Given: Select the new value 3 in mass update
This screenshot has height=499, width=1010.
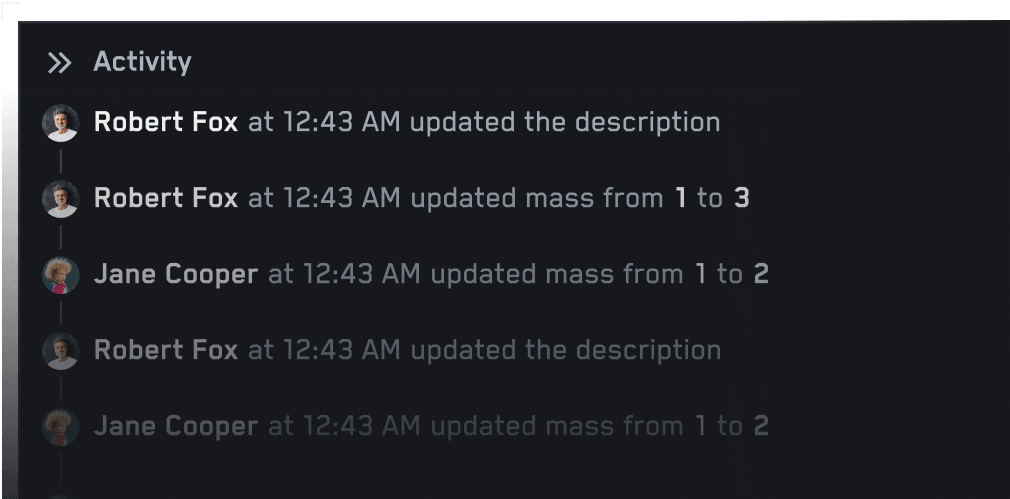Looking at the screenshot, I should click(x=741, y=198).
